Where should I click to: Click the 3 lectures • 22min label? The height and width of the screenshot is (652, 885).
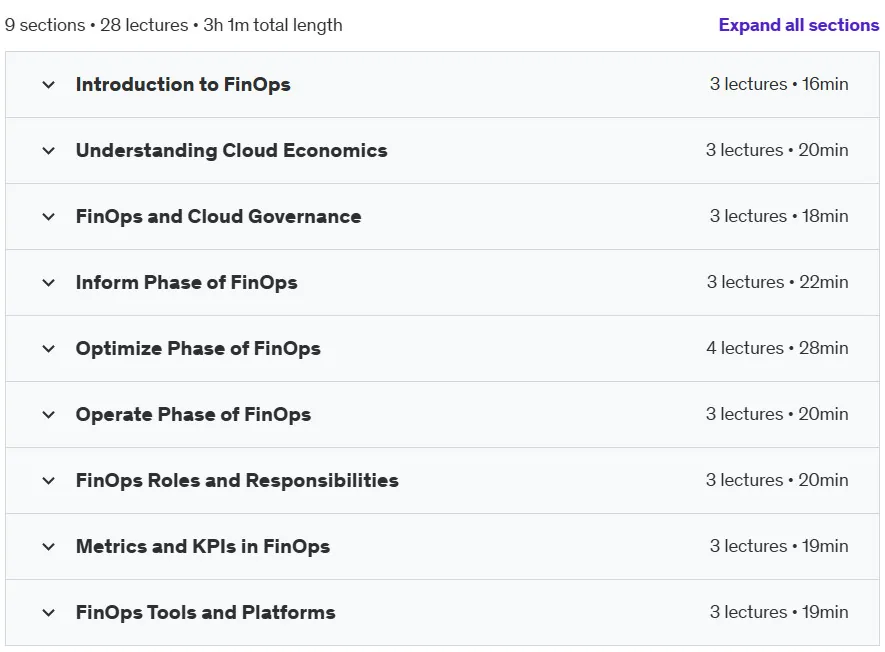(778, 282)
